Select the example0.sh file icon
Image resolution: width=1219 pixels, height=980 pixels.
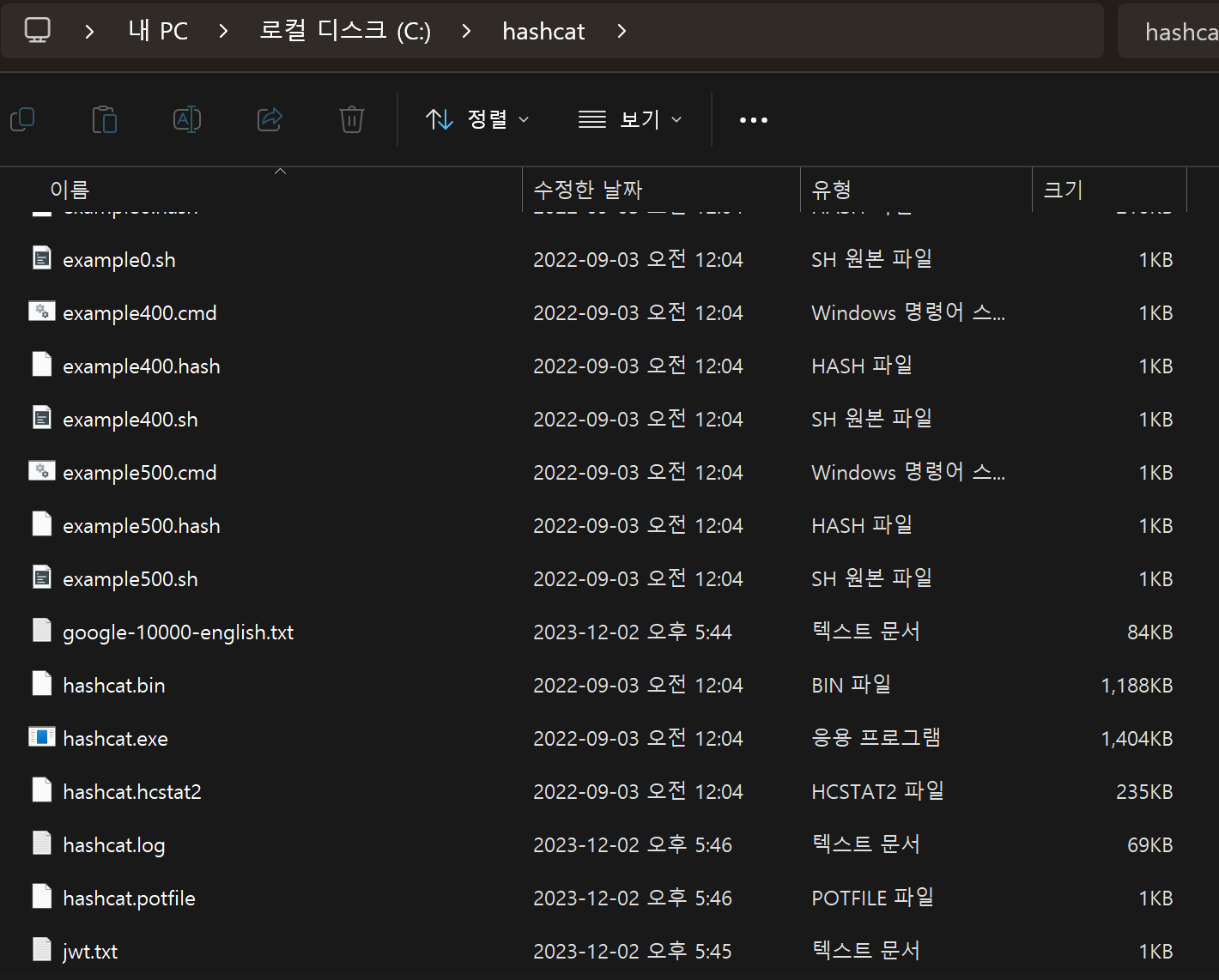pos(42,257)
